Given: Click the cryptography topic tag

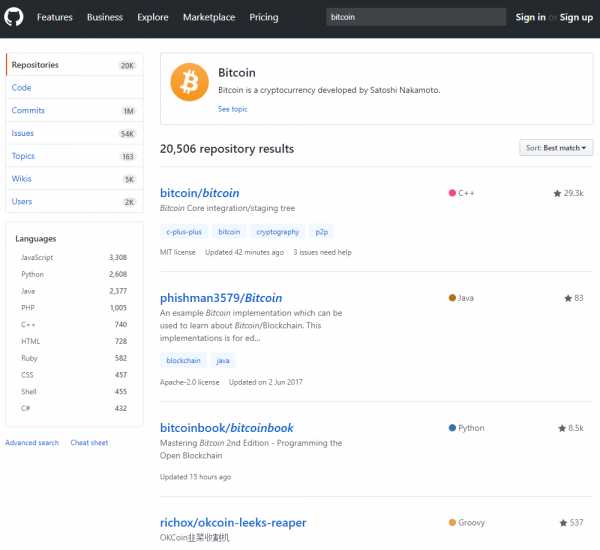Looking at the screenshot, I should point(277,232).
